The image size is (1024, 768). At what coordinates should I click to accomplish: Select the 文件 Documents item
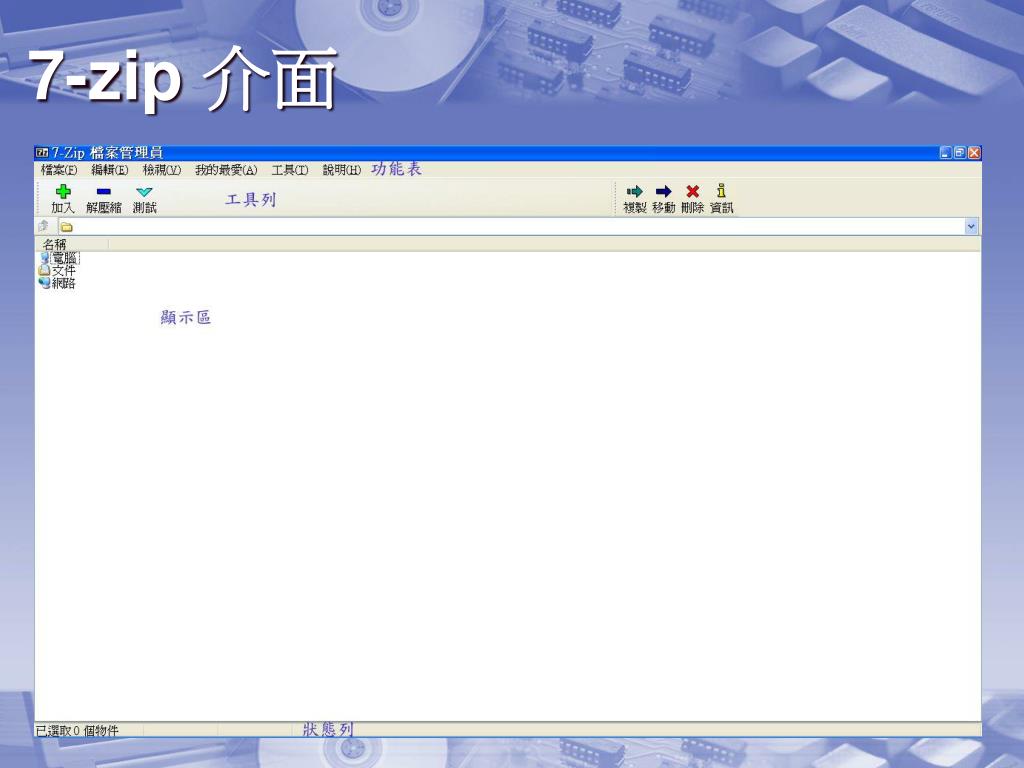(x=57, y=270)
